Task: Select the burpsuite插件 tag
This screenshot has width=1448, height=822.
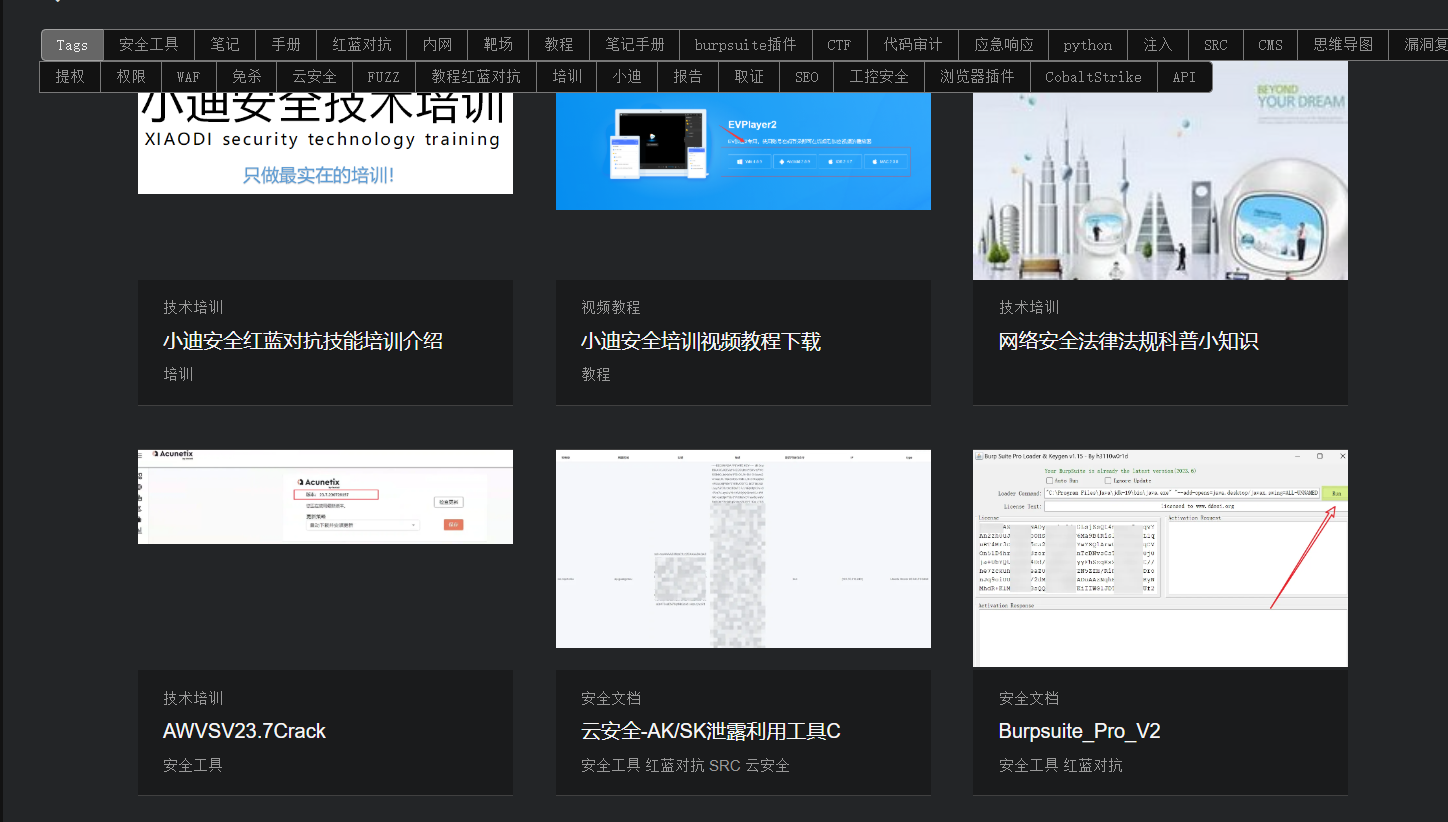Action: click(x=745, y=45)
